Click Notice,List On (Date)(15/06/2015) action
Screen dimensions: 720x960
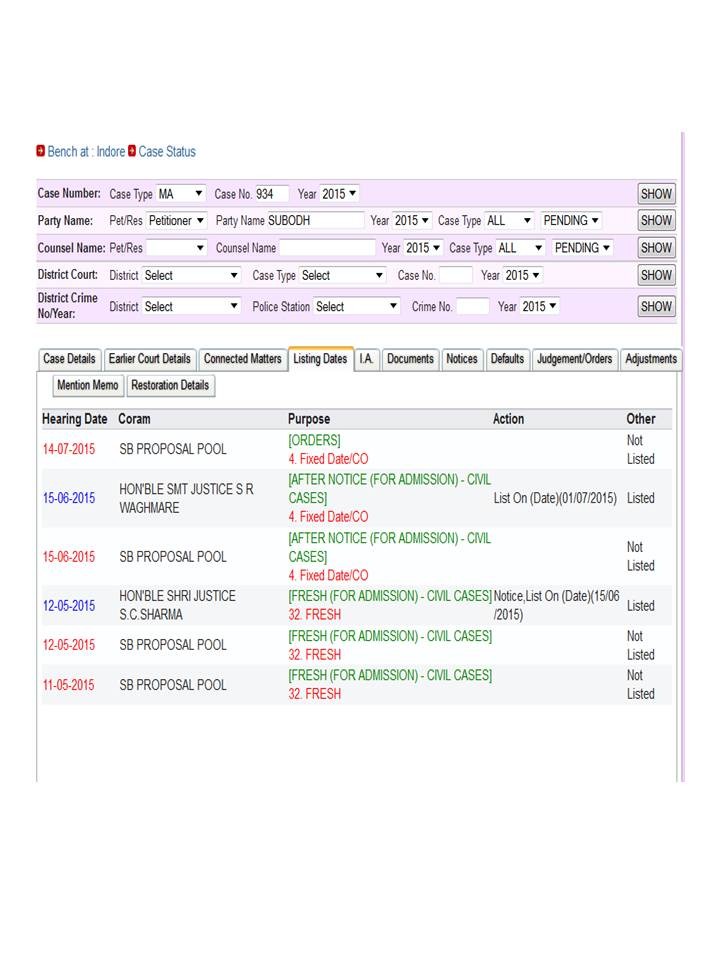coord(556,606)
